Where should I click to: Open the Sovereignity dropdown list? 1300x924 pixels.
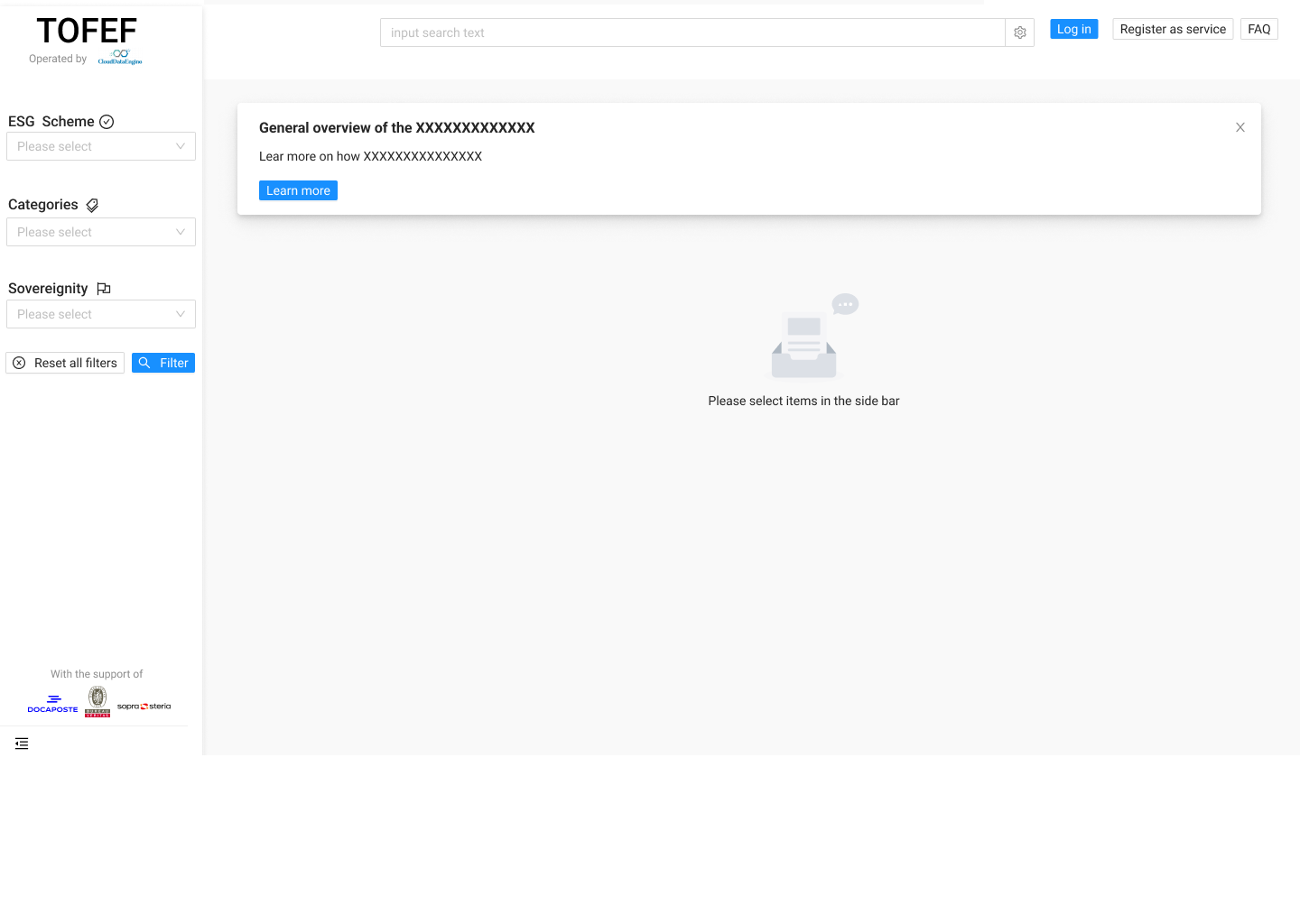tap(101, 314)
